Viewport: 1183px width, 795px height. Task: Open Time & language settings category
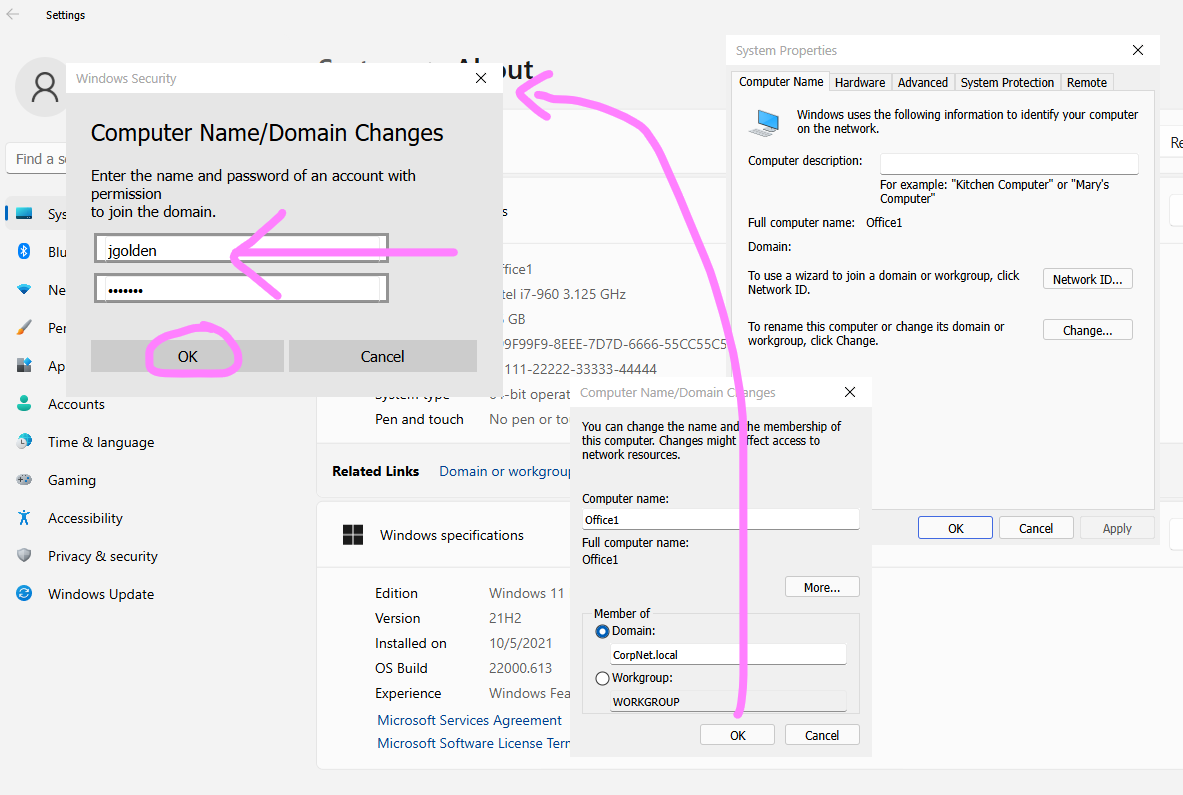pos(101,442)
